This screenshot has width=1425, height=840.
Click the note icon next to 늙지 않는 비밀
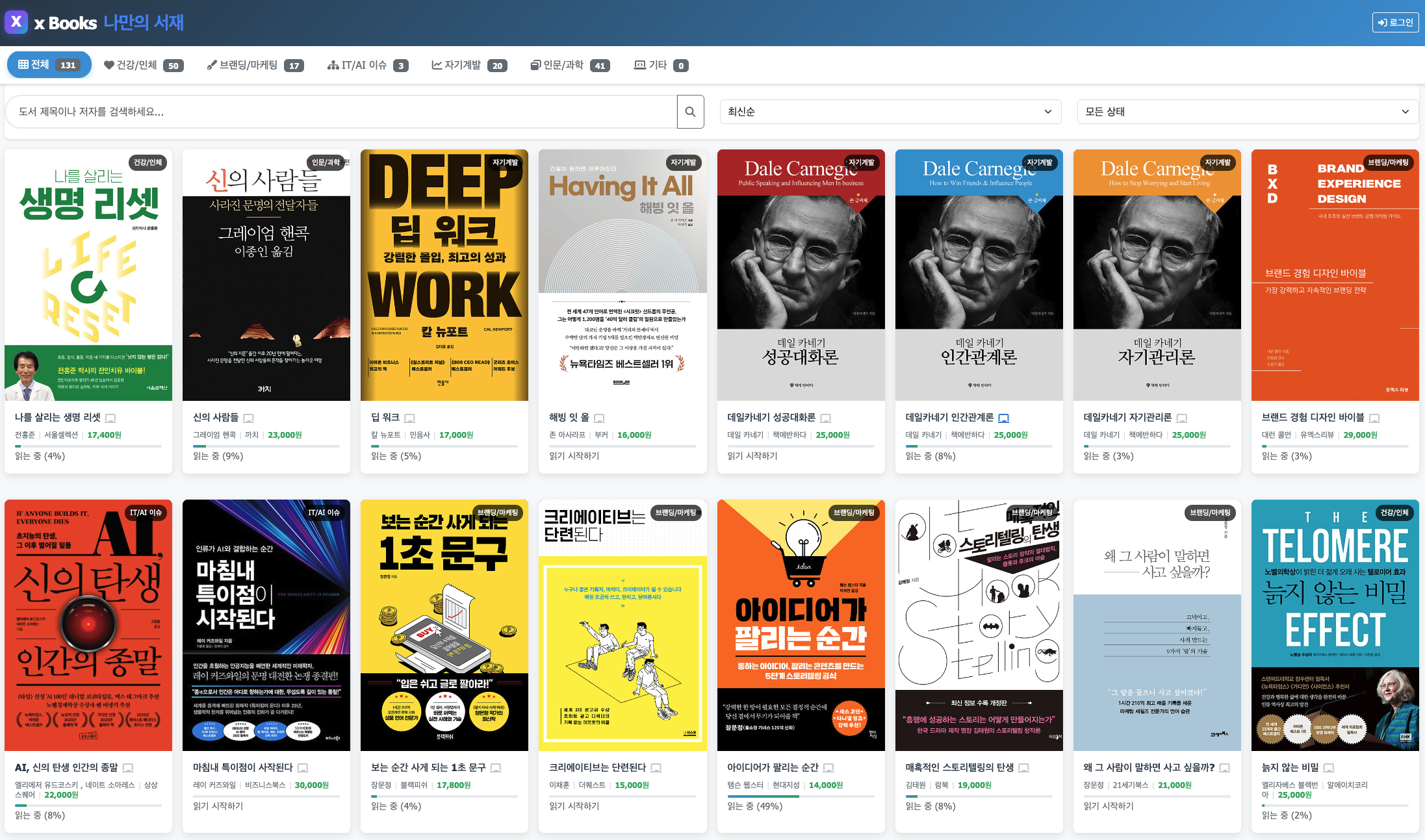click(x=1329, y=768)
